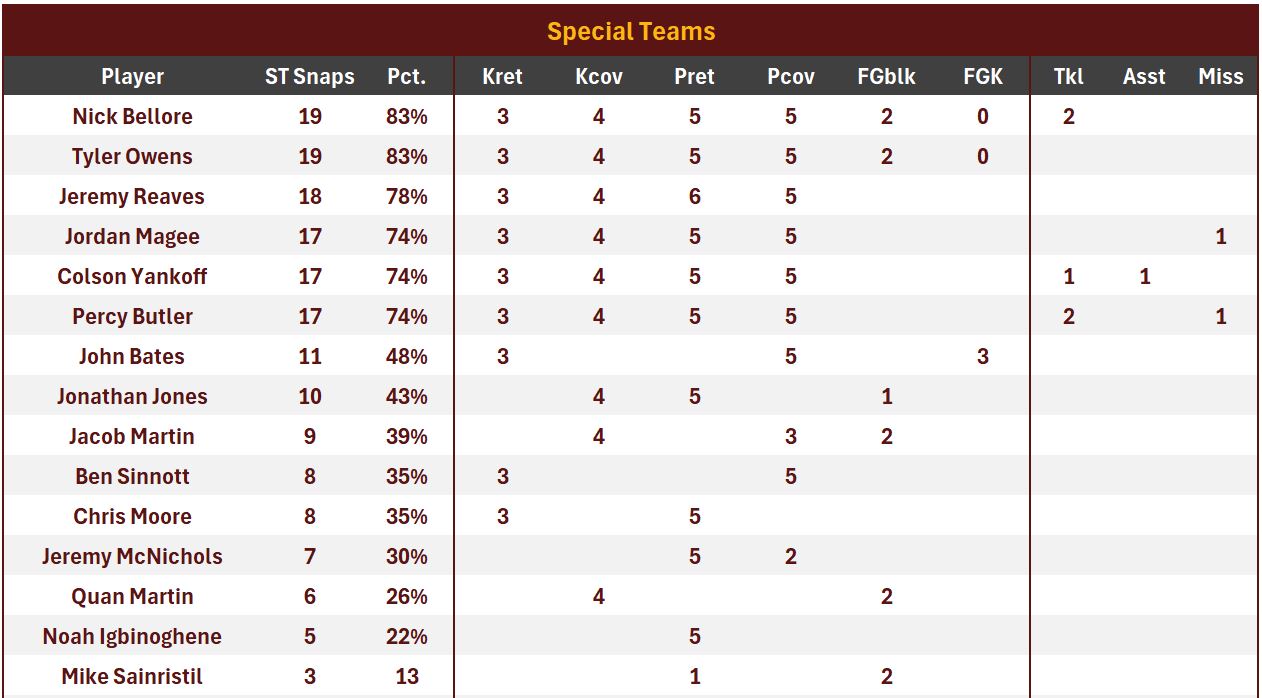Image resolution: width=1262 pixels, height=698 pixels.
Task: Select the Kcov column header
Action: pyautogui.click(x=598, y=76)
